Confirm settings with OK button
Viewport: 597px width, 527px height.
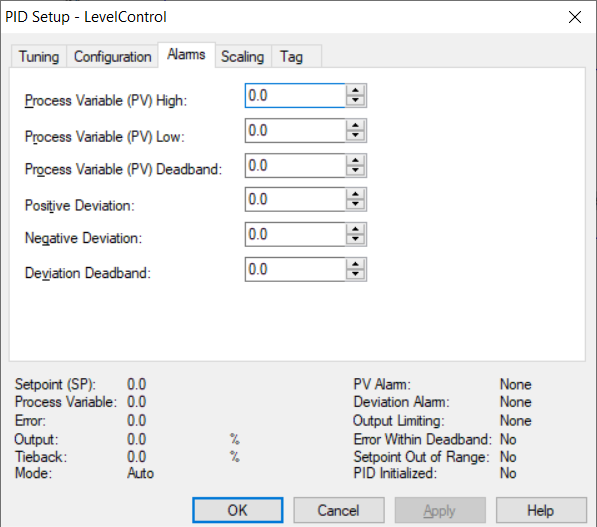point(238,510)
